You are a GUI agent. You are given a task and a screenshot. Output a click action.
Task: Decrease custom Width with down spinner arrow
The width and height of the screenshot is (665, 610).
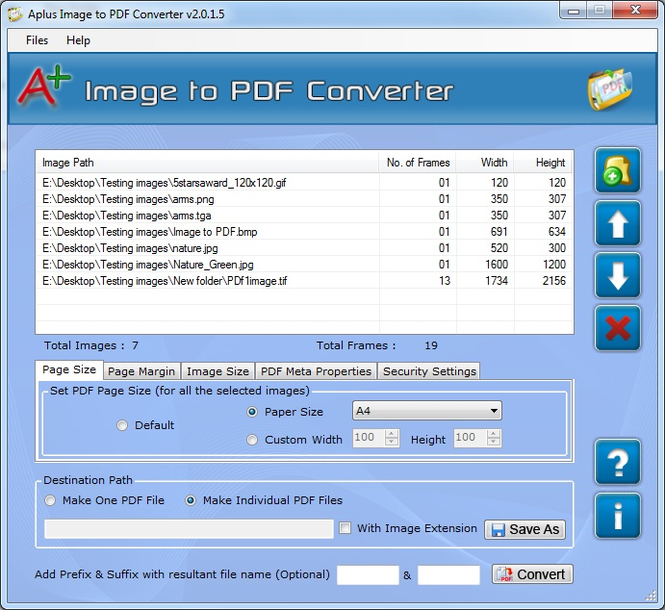coord(391,442)
